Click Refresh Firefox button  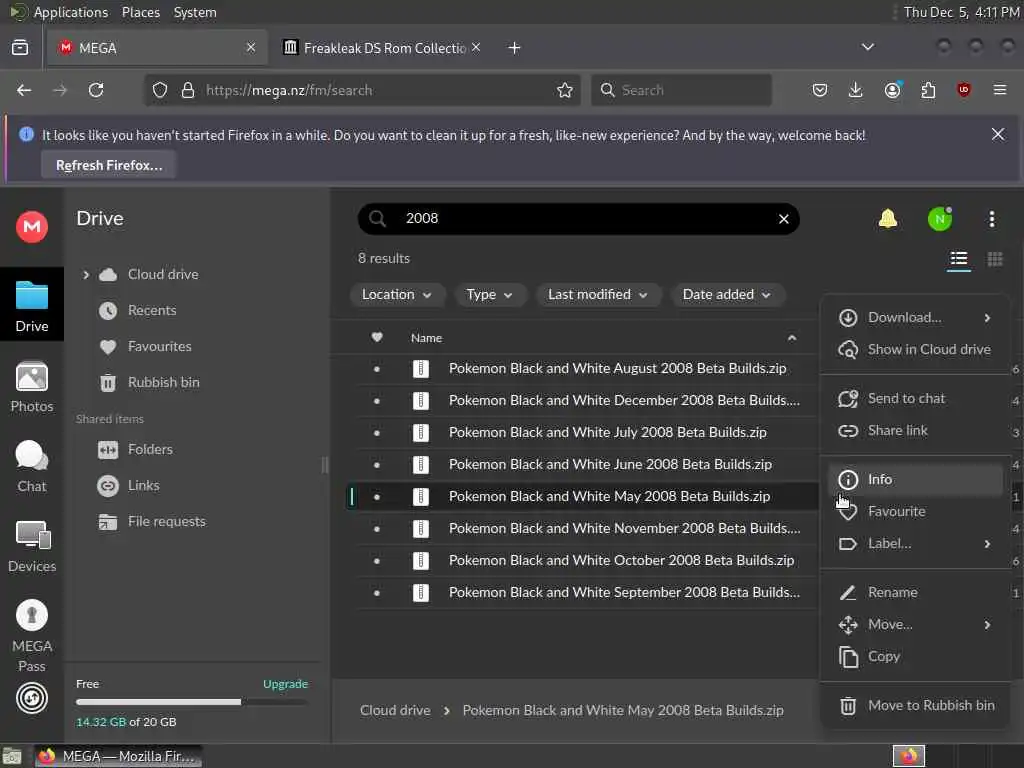tap(109, 165)
